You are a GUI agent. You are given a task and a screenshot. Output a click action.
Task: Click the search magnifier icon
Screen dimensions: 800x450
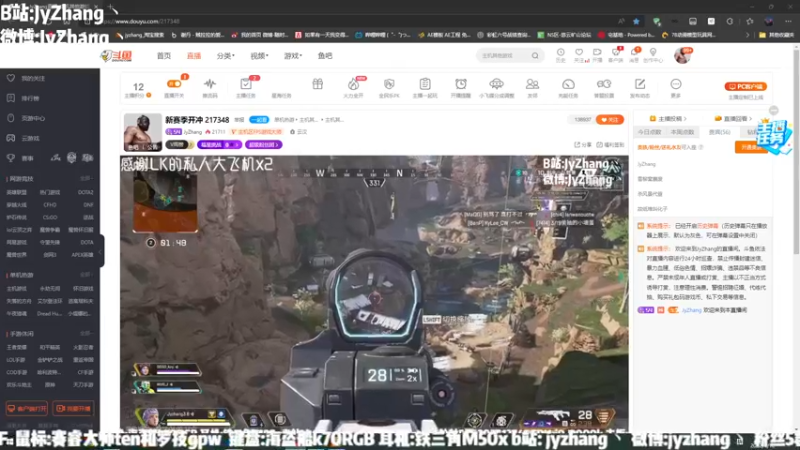tap(535, 56)
